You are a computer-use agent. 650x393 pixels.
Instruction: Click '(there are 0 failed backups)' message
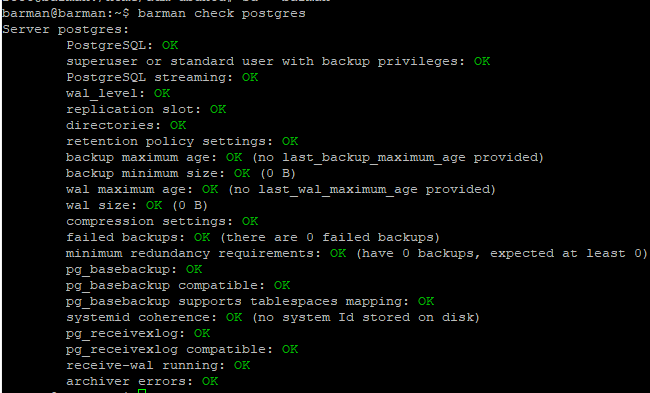(330, 238)
